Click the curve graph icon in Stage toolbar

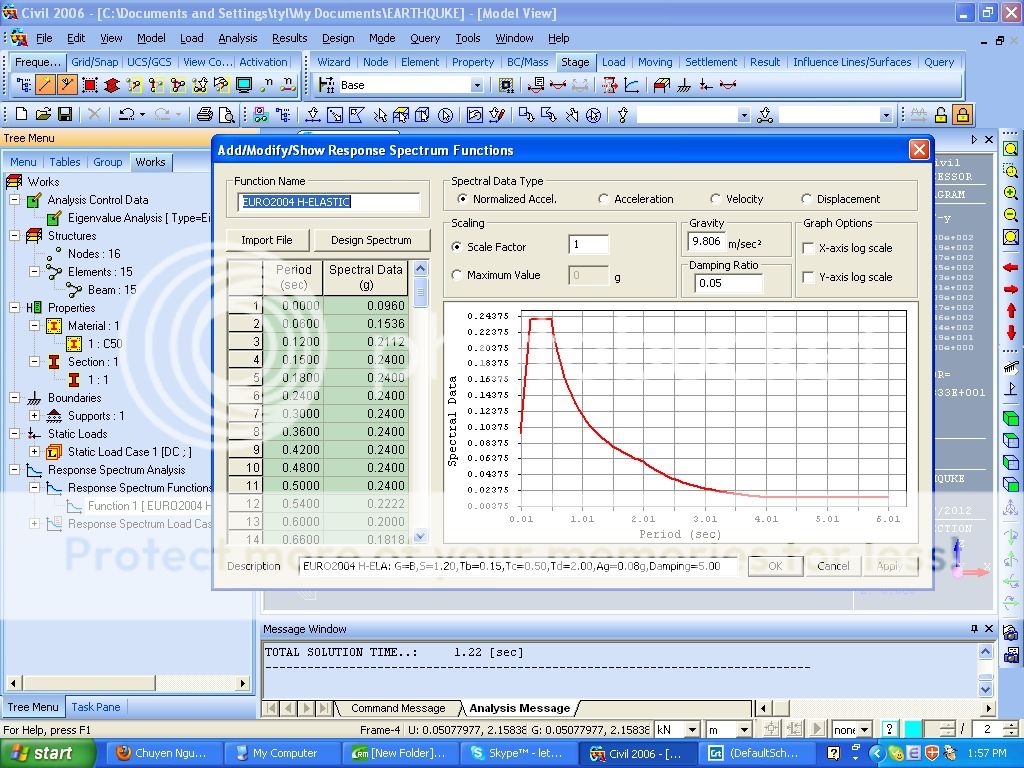632,85
